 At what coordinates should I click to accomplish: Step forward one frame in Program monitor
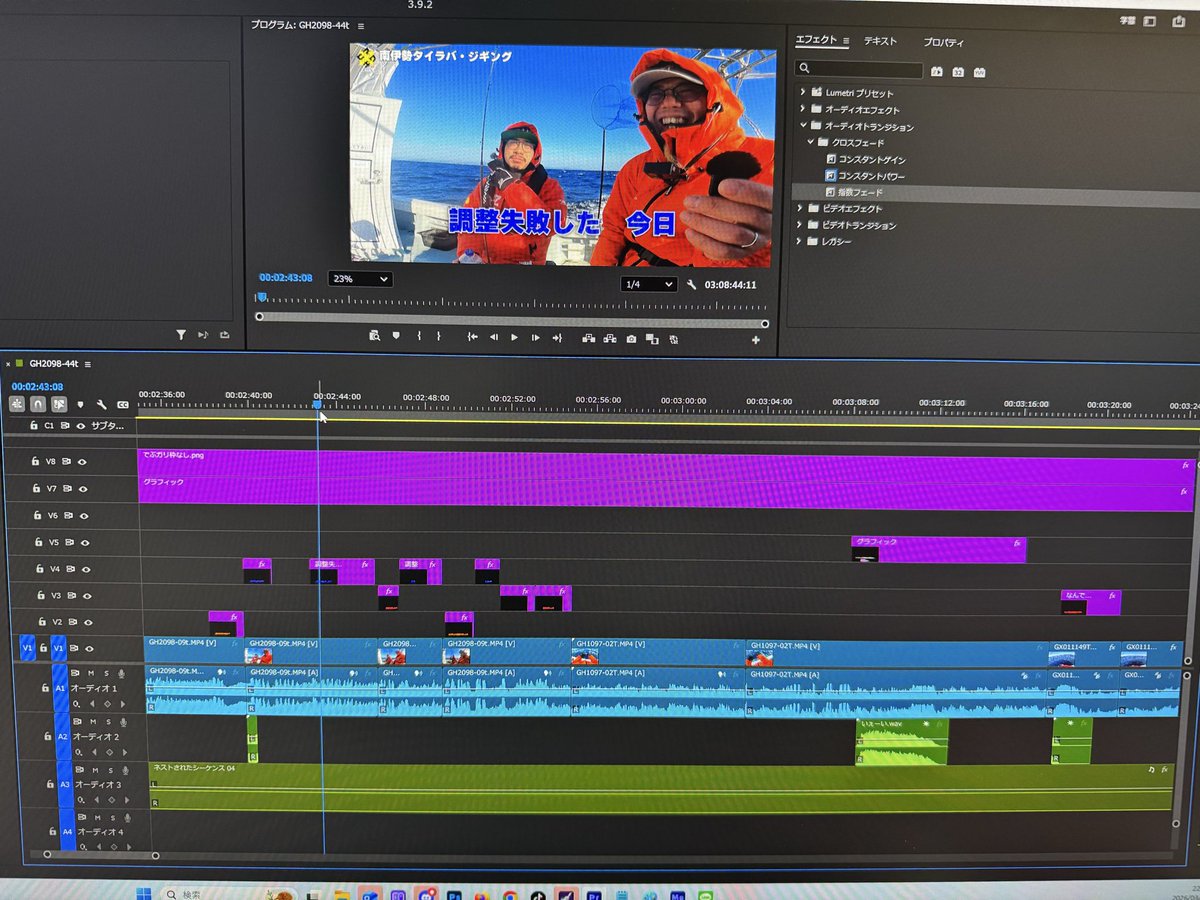click(x=536, y=338)
